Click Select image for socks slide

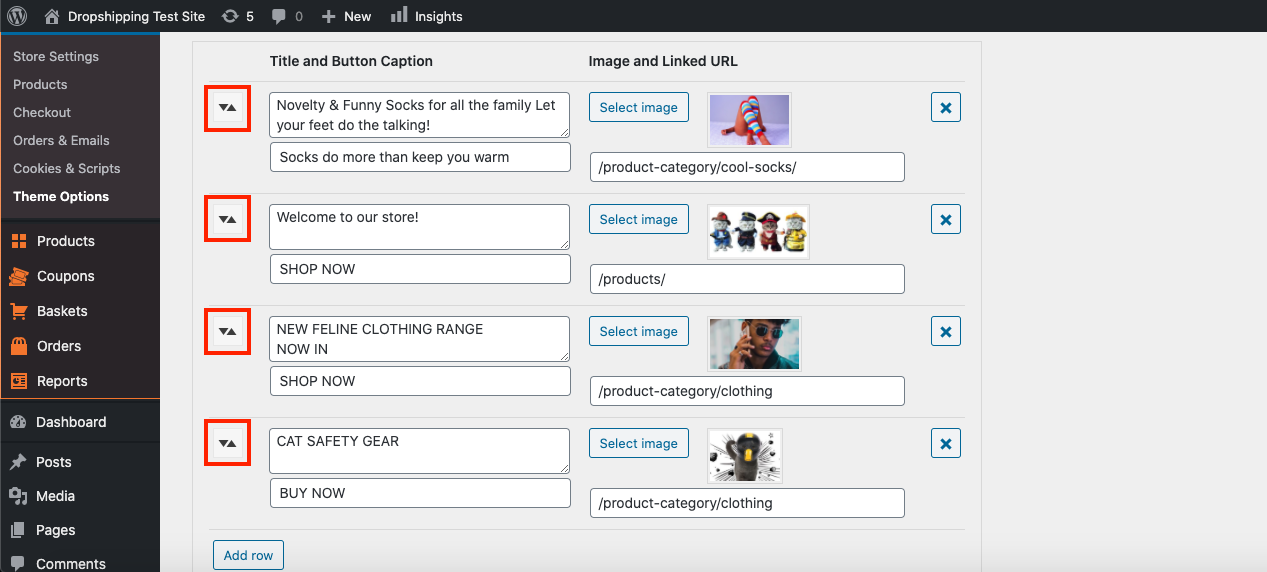coord(639,107)
